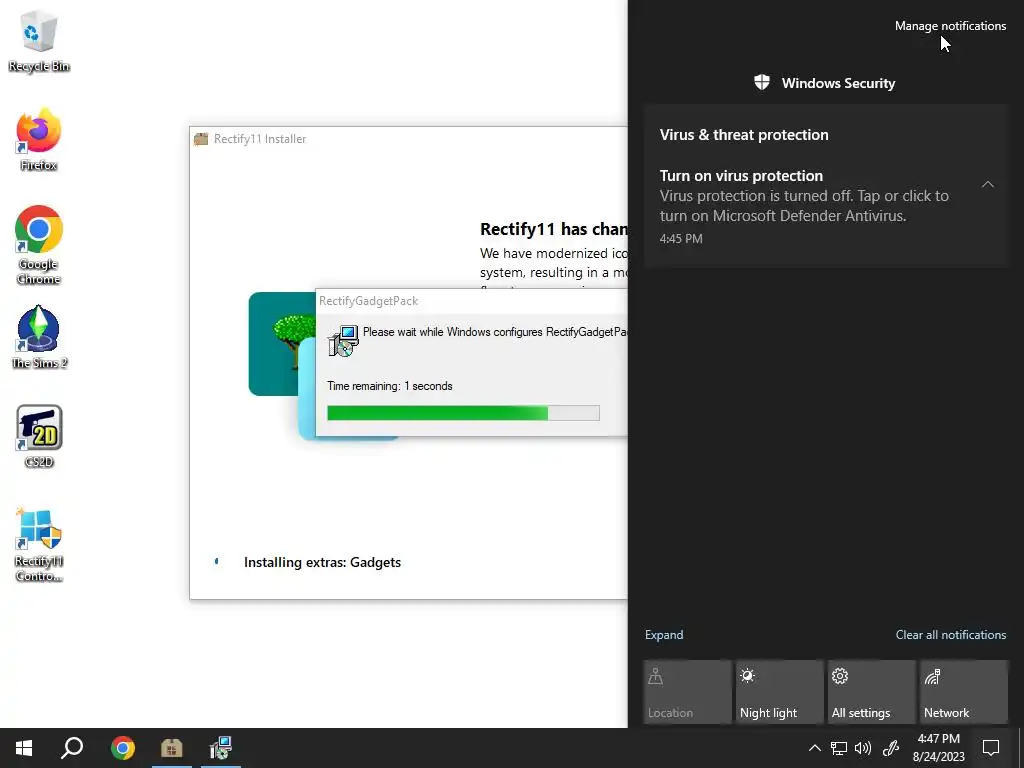The image size is (1024, 768).
Task: Click the Rectify11 Installer title text
Action: click(260, 139)
